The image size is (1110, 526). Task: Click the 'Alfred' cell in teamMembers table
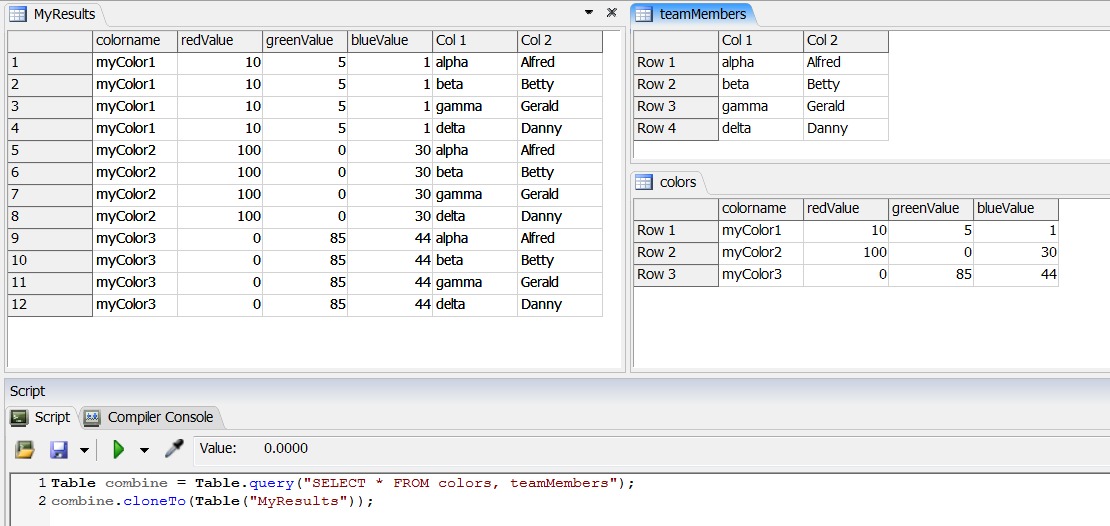click(x=846, y=63)
